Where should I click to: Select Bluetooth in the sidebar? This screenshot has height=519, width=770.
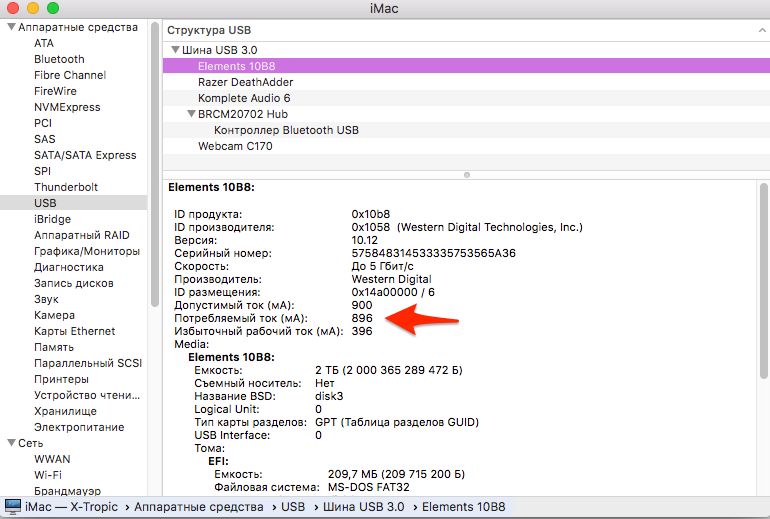59,59
